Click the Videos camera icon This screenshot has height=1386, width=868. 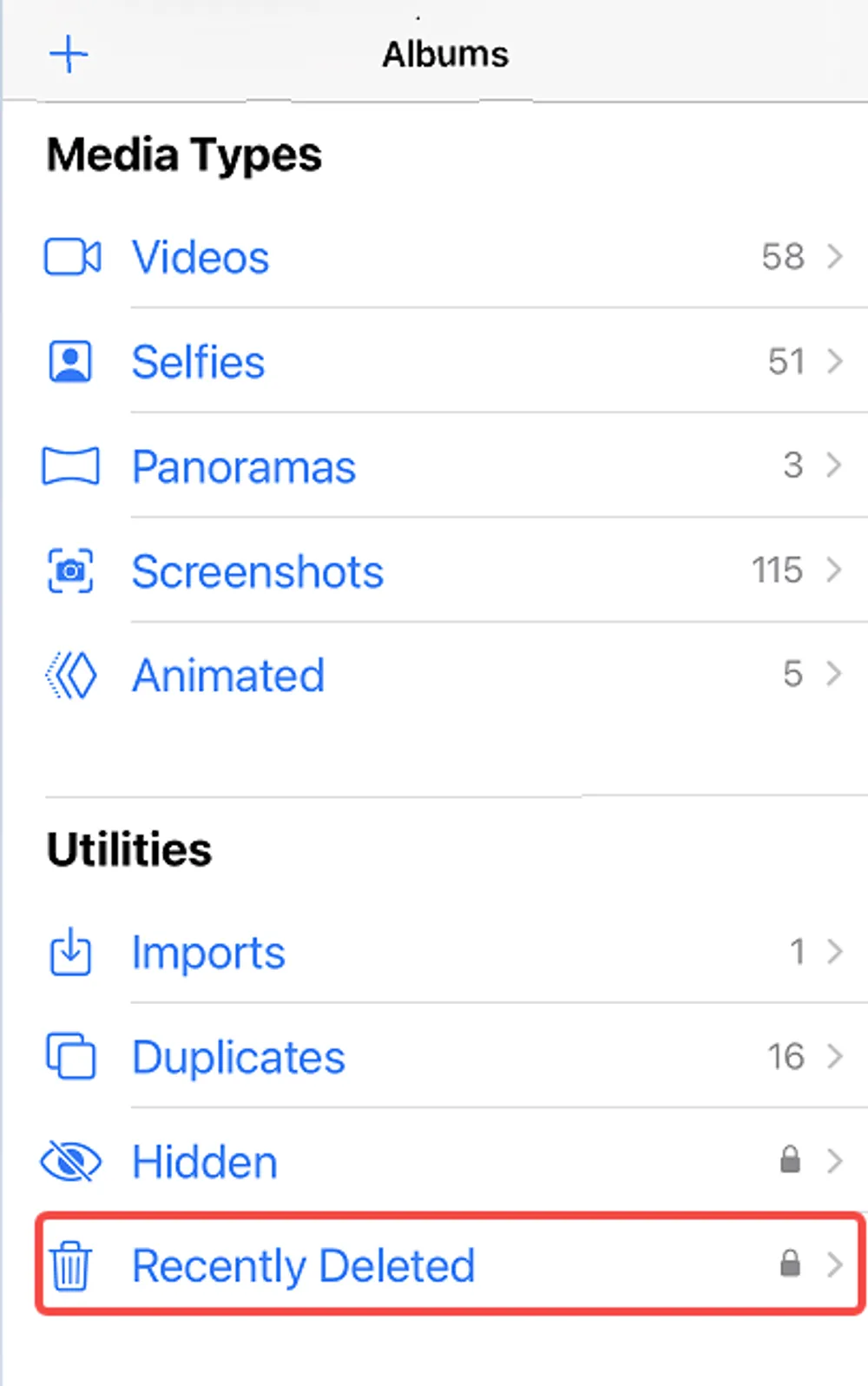point(72,257)
